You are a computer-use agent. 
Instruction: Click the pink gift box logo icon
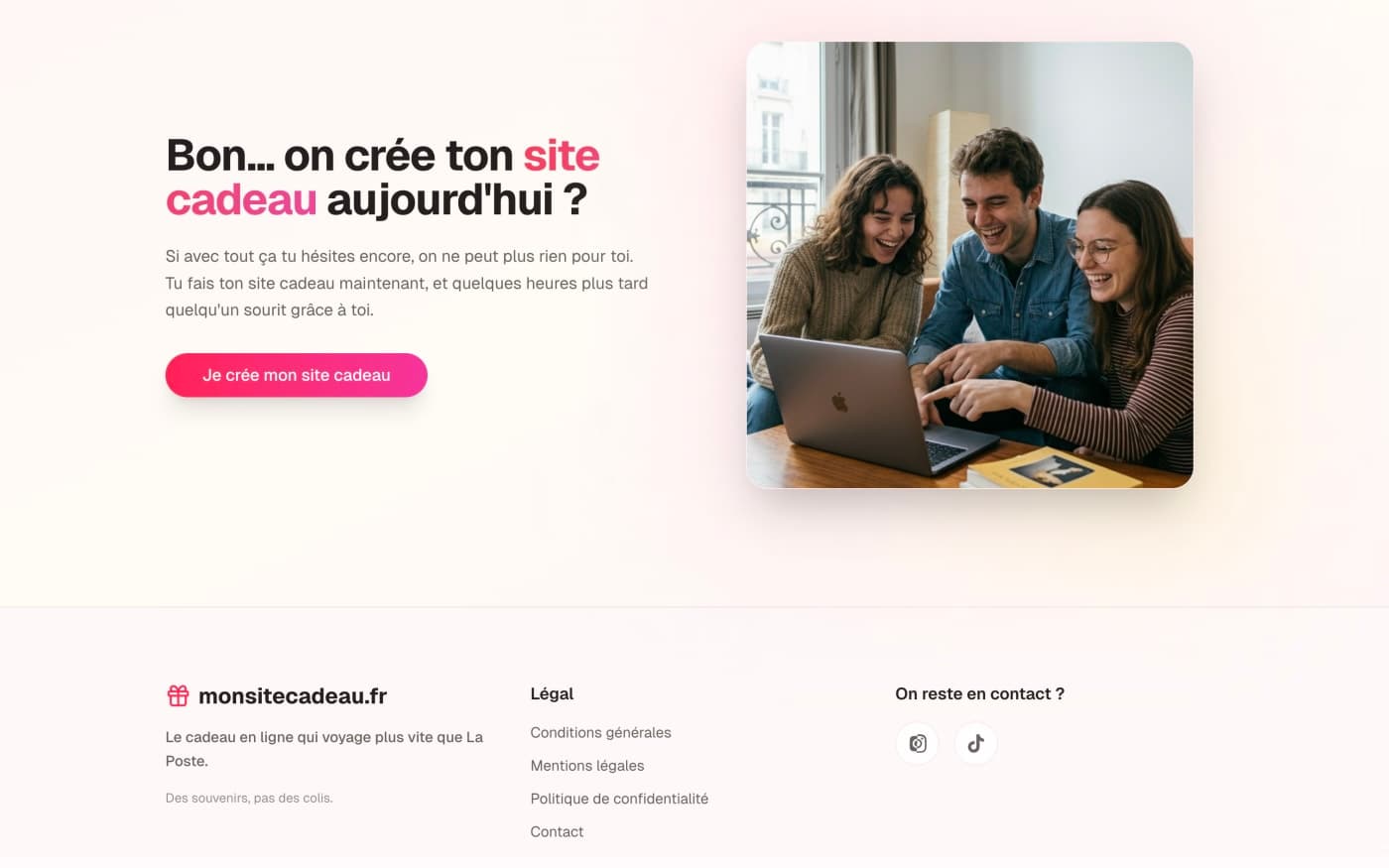pyautogui.click(x=178, y=695)
